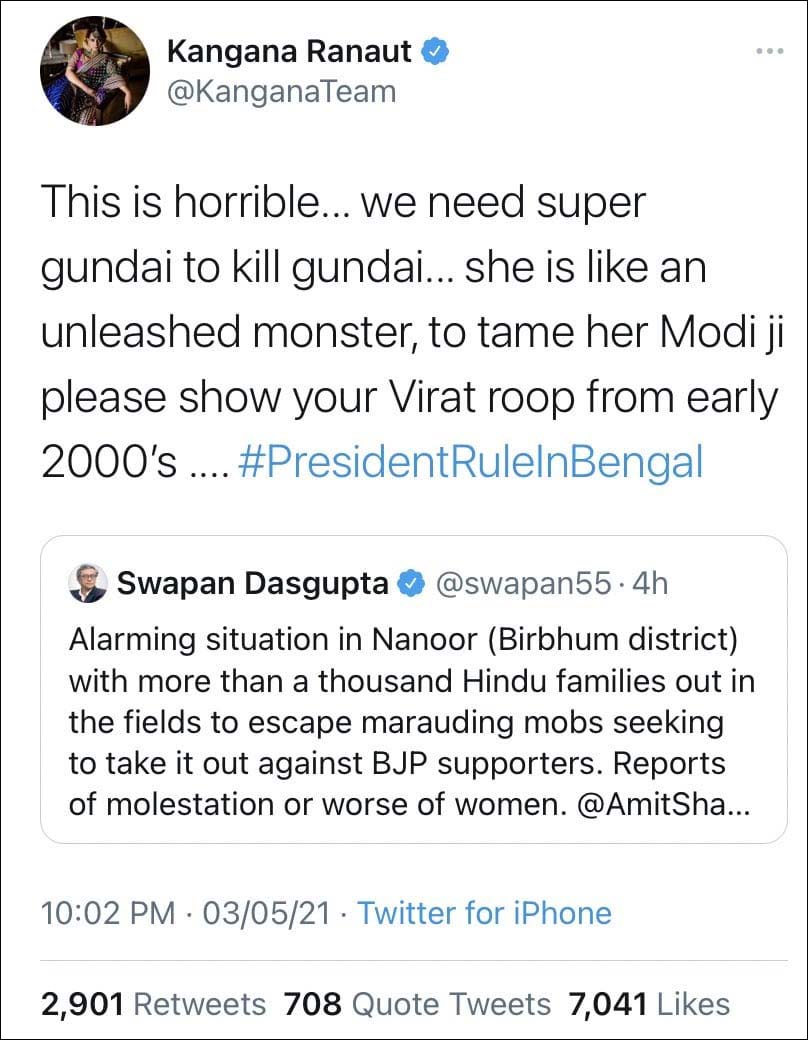Open the @KanganaTeam handle
808x1040 pixels.
point(281,92)
